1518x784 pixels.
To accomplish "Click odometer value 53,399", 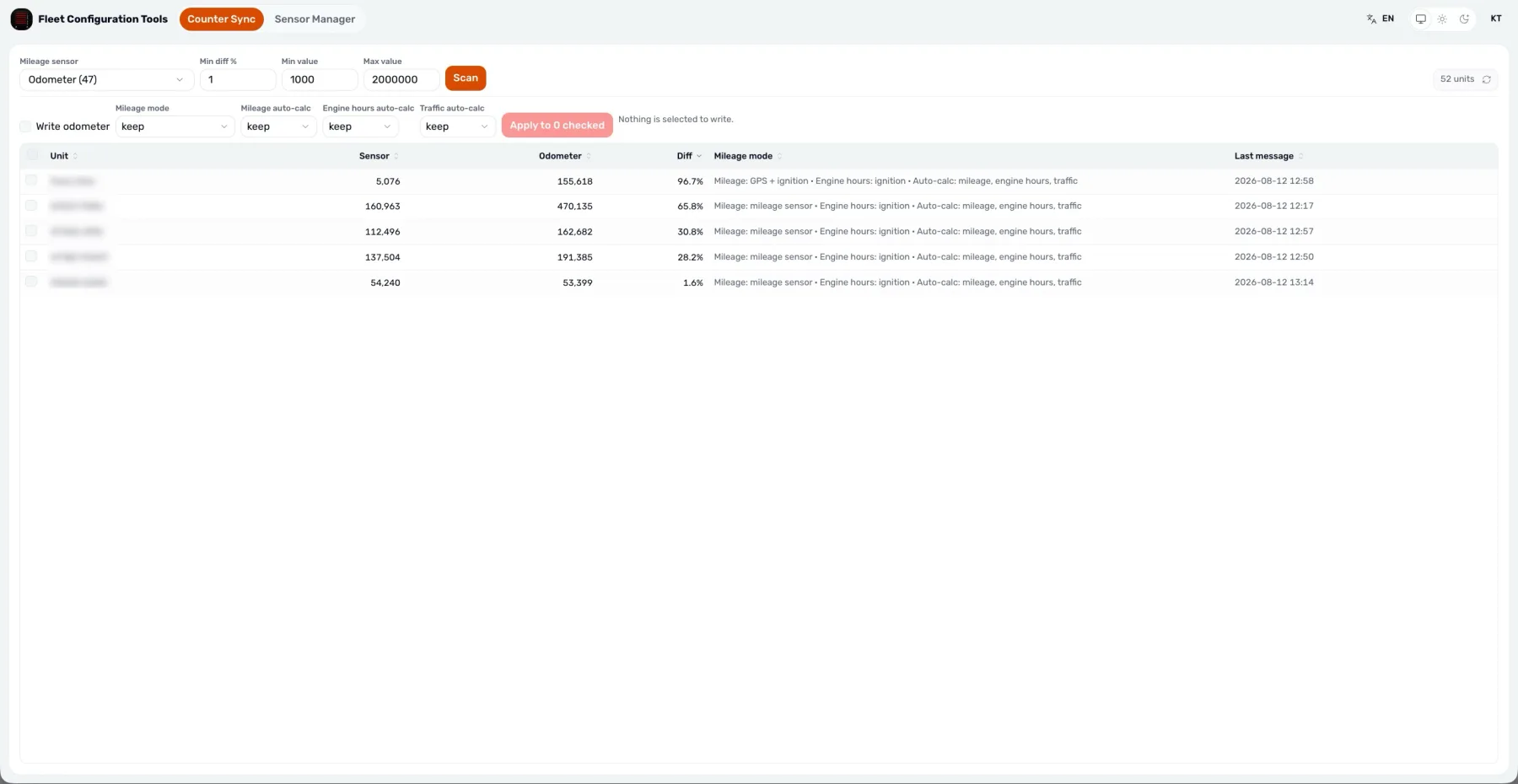I will pyautogui.click(x=578, y=282).
